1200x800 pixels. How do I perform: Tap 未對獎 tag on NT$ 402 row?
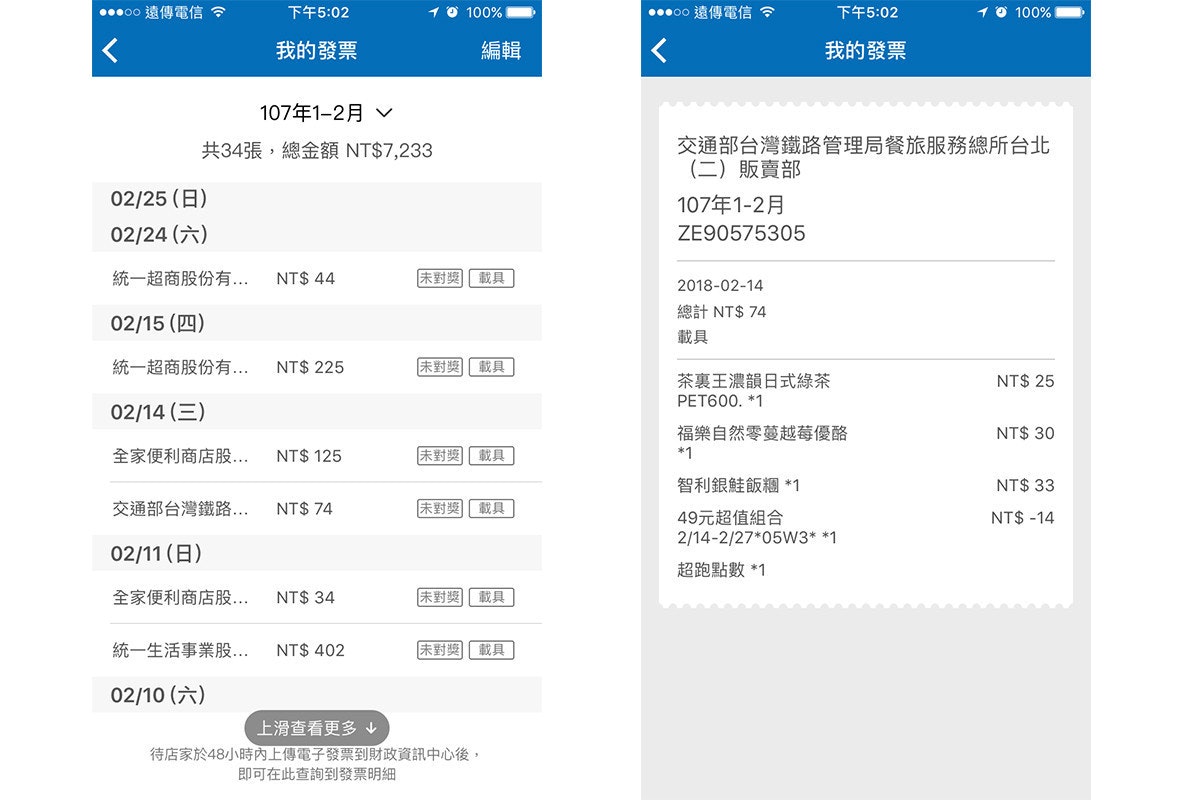tap(440, 650)
